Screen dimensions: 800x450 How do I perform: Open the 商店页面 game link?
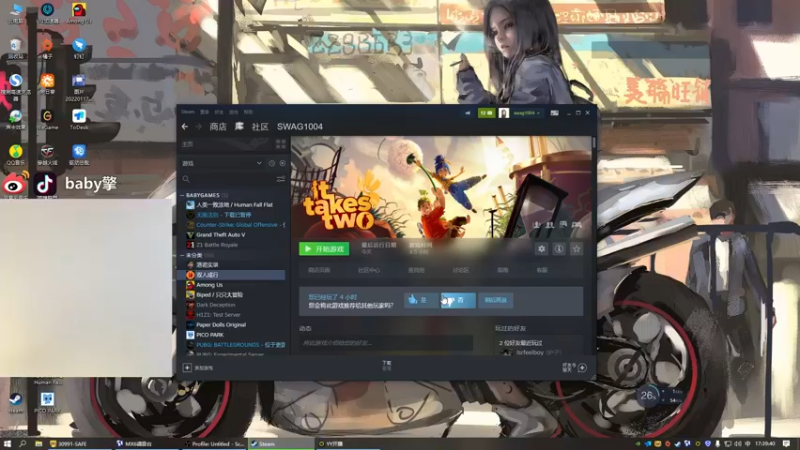point(319,270)
